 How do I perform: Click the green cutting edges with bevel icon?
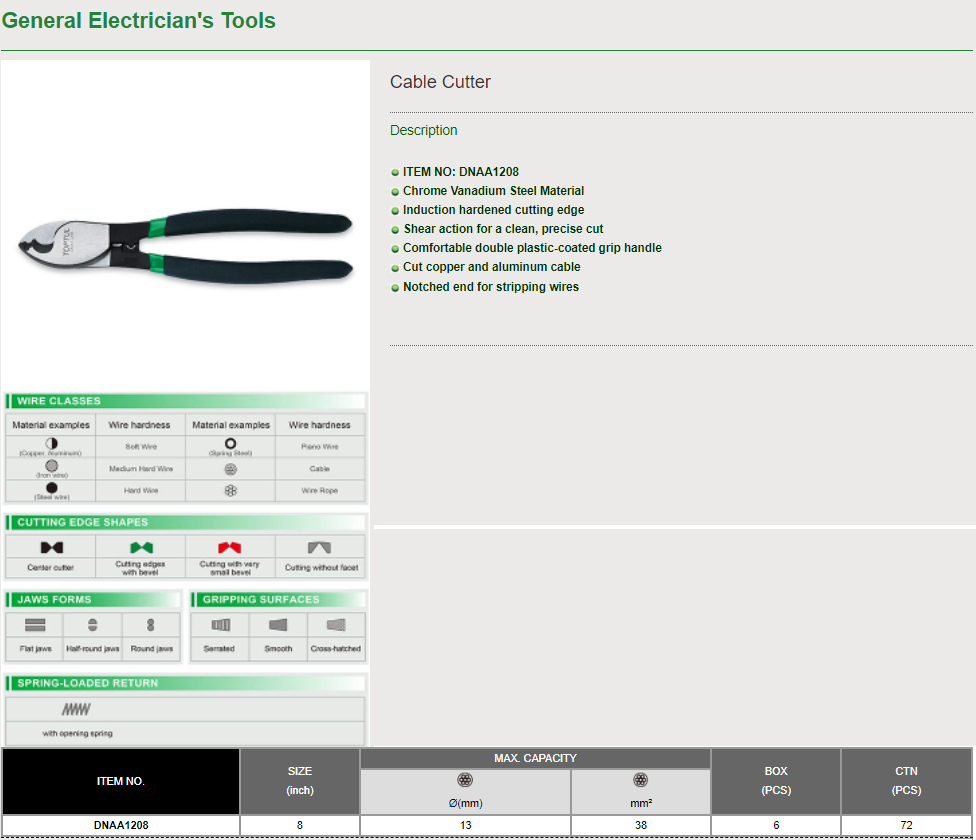pyautogui.click(x=141, y=548)
